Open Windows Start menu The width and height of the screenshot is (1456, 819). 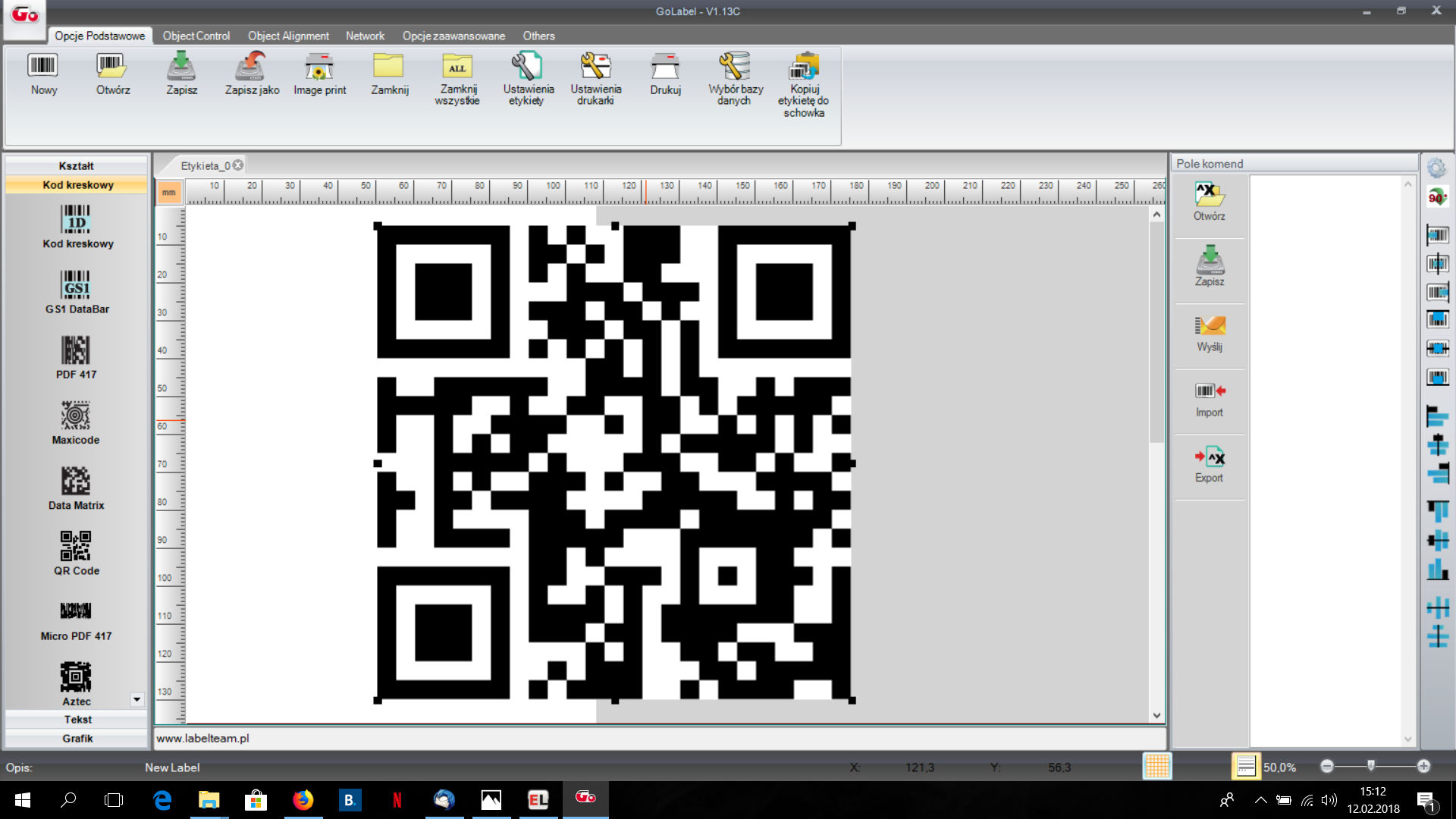click(x=23, y=800)
